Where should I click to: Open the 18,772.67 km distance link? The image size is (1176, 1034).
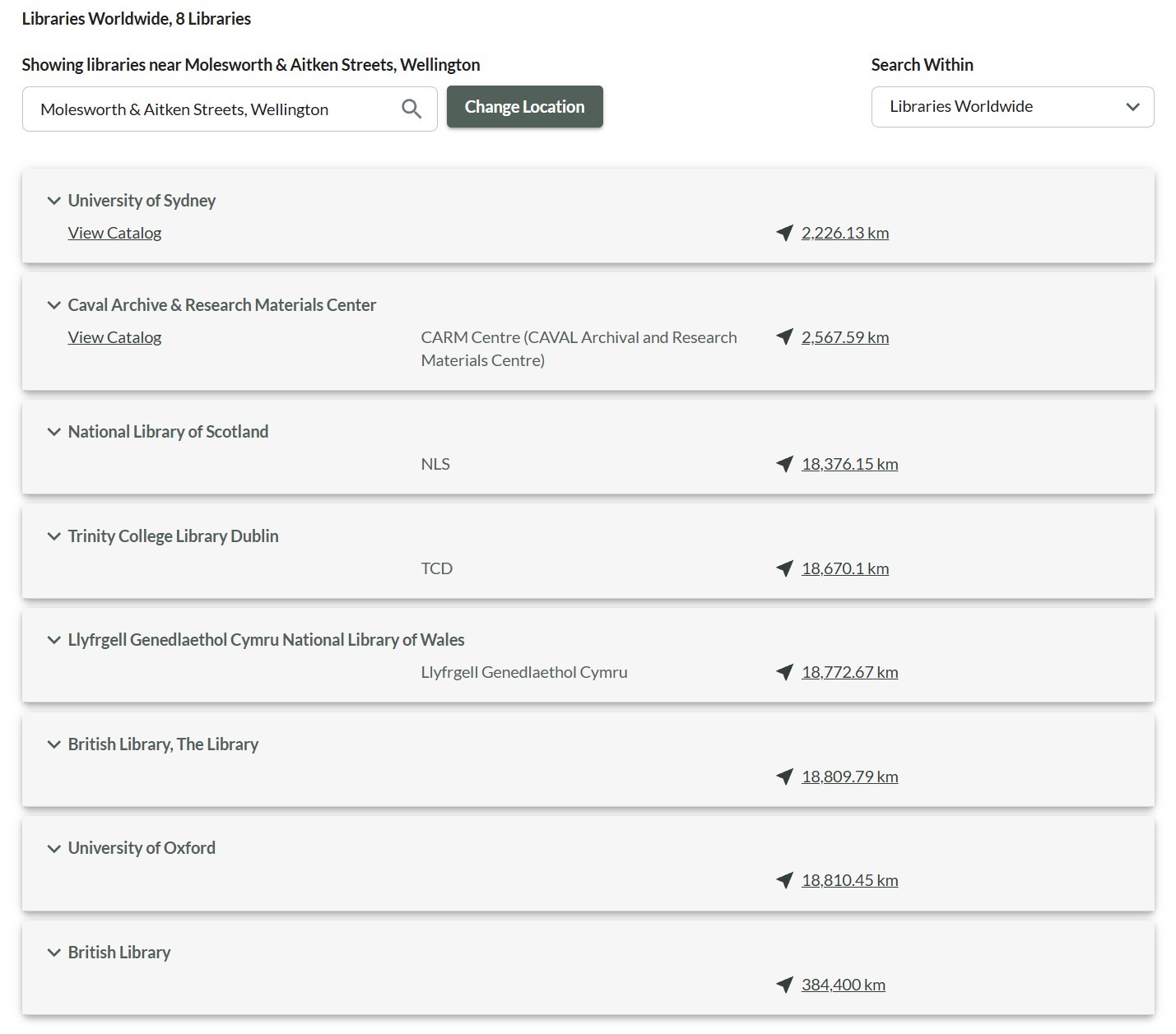850,672
